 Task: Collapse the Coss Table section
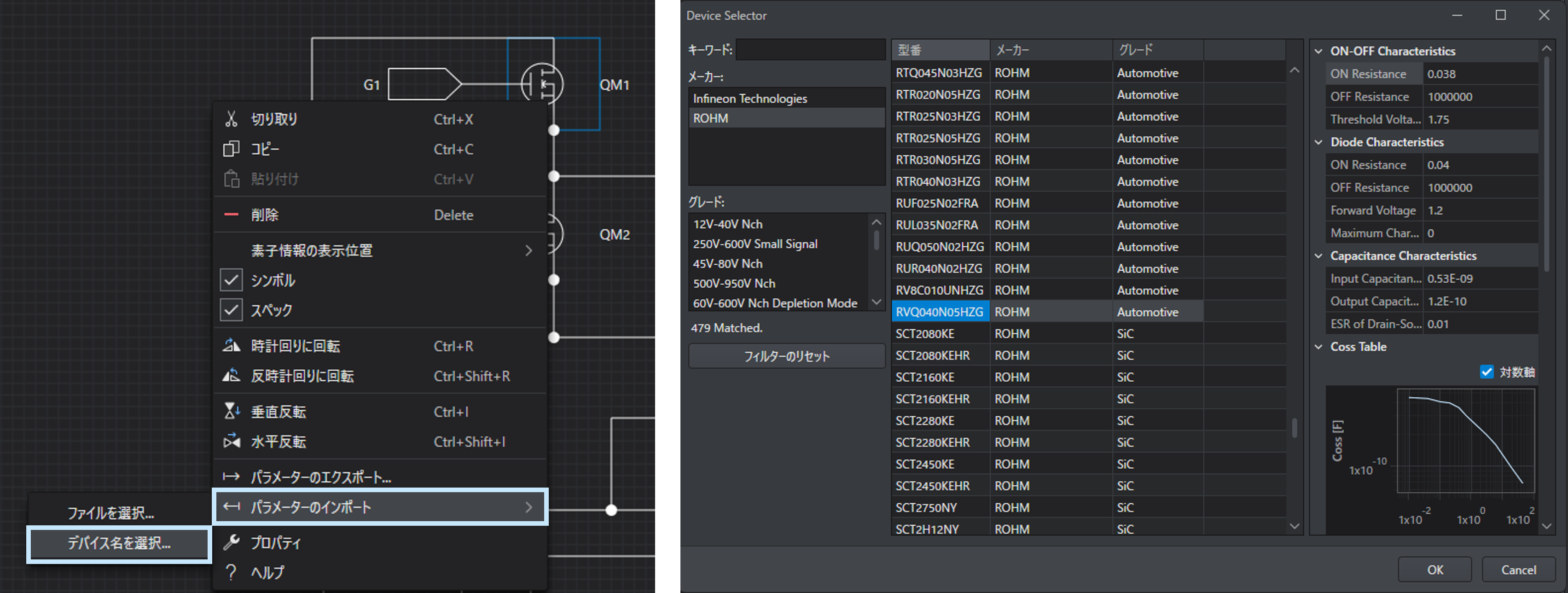1318,346
